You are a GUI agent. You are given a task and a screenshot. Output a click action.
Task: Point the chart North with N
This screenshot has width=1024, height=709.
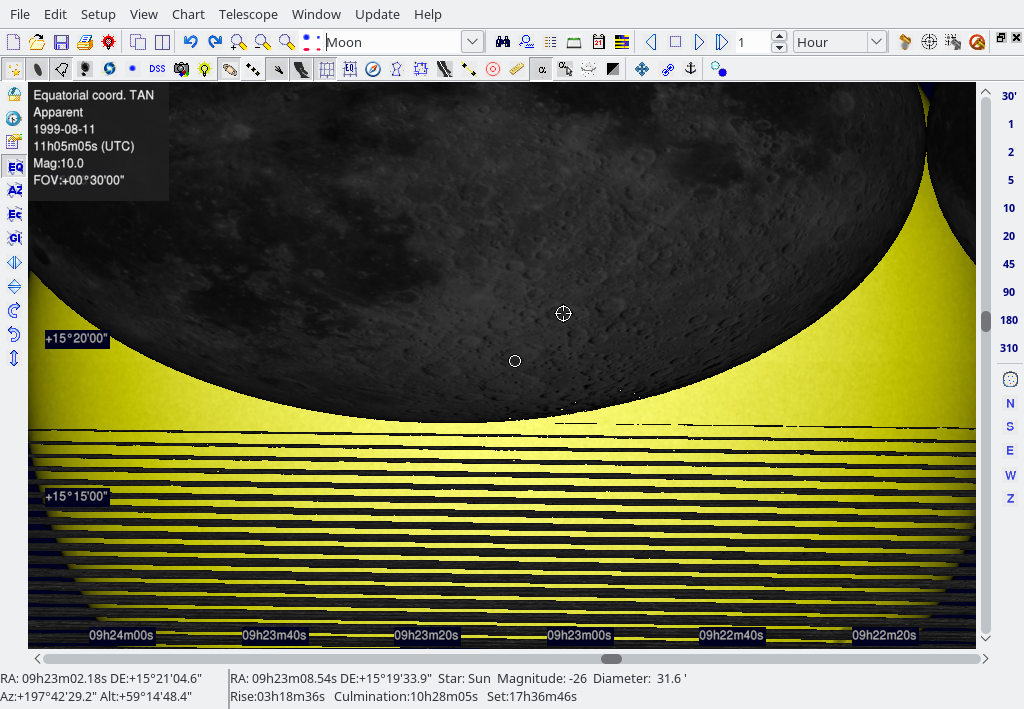click(x=1010, y=403)
